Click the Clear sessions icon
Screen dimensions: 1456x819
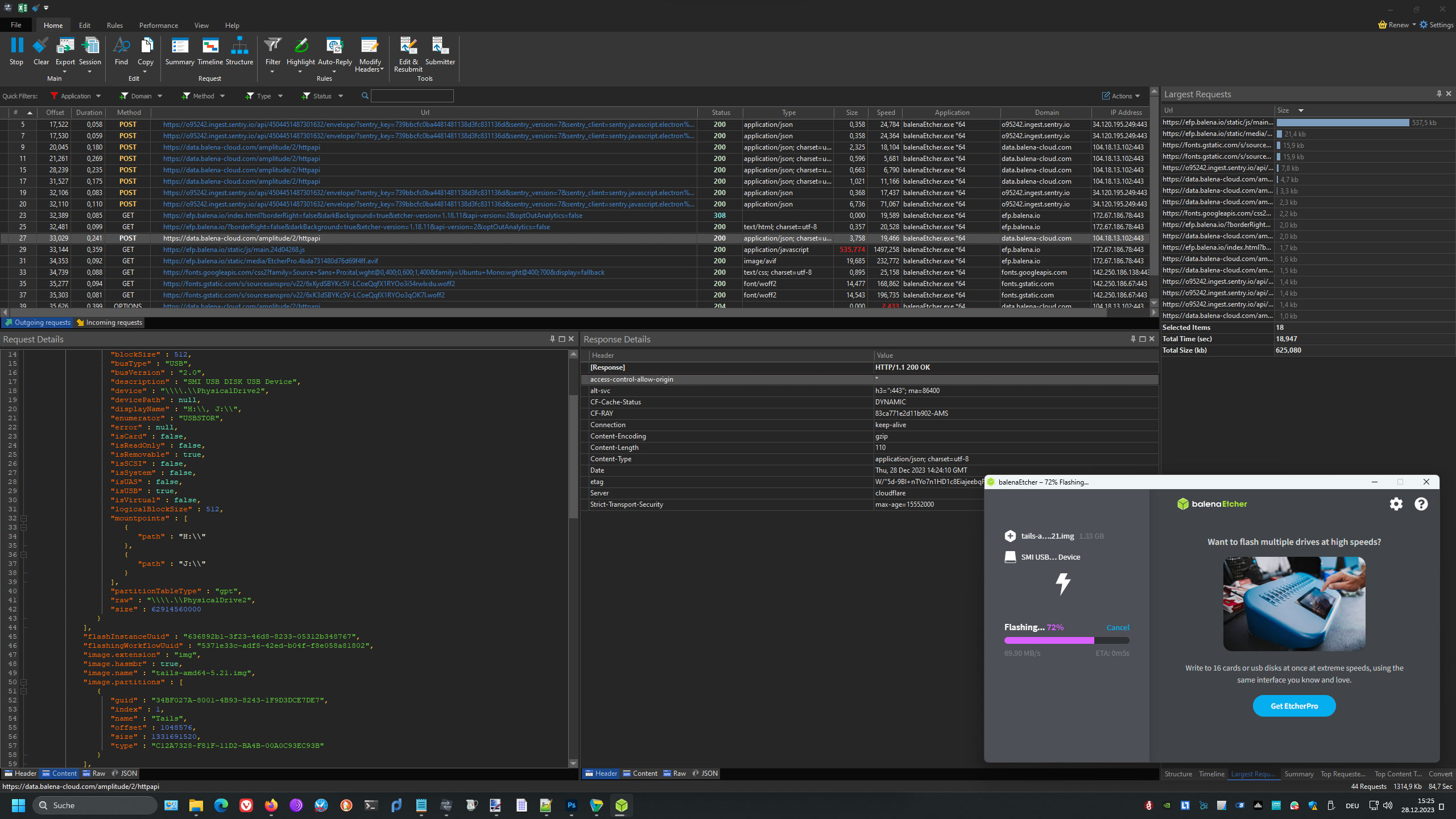(x=41, y=47)
